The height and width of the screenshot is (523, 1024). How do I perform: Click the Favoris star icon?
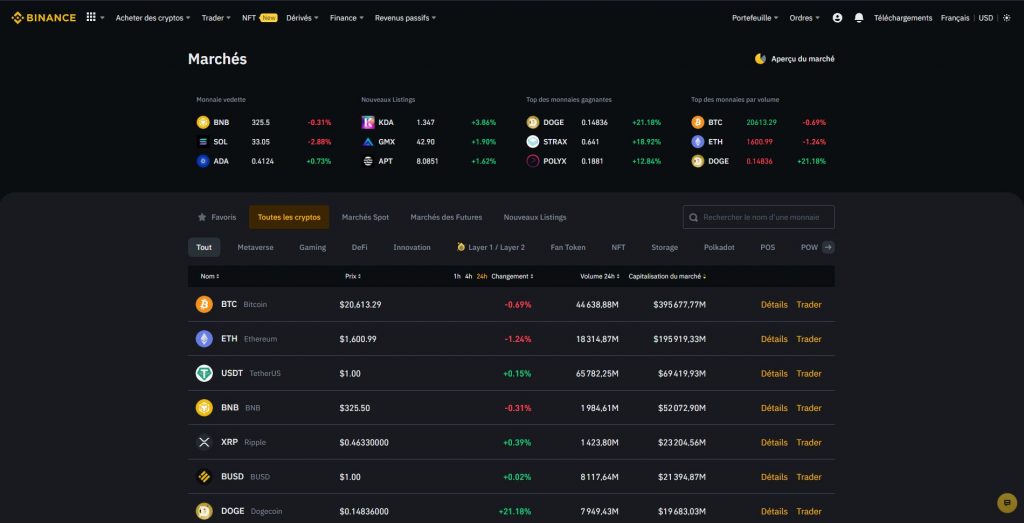(202, 217)
